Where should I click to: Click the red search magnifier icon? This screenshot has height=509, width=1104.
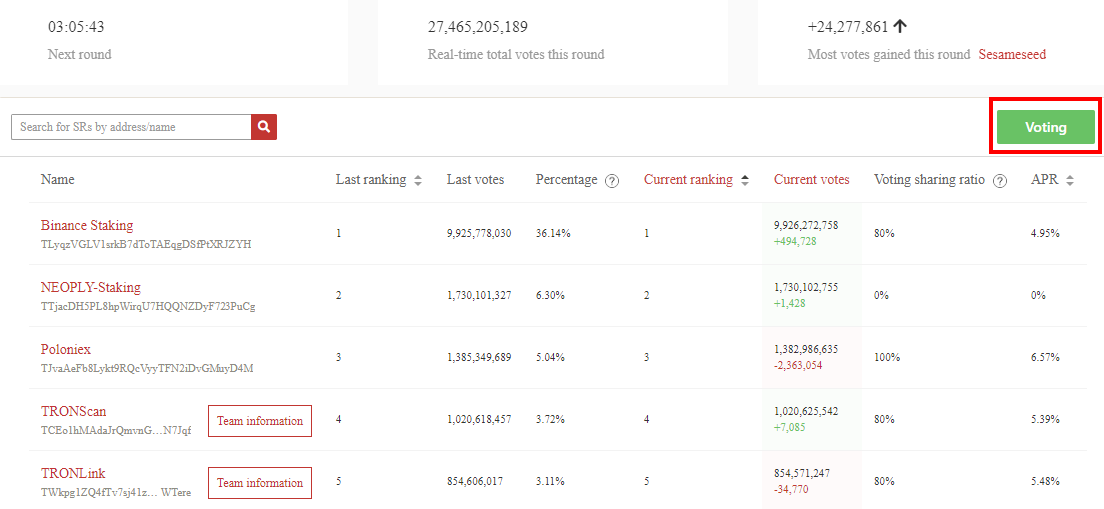click(264, 127)
